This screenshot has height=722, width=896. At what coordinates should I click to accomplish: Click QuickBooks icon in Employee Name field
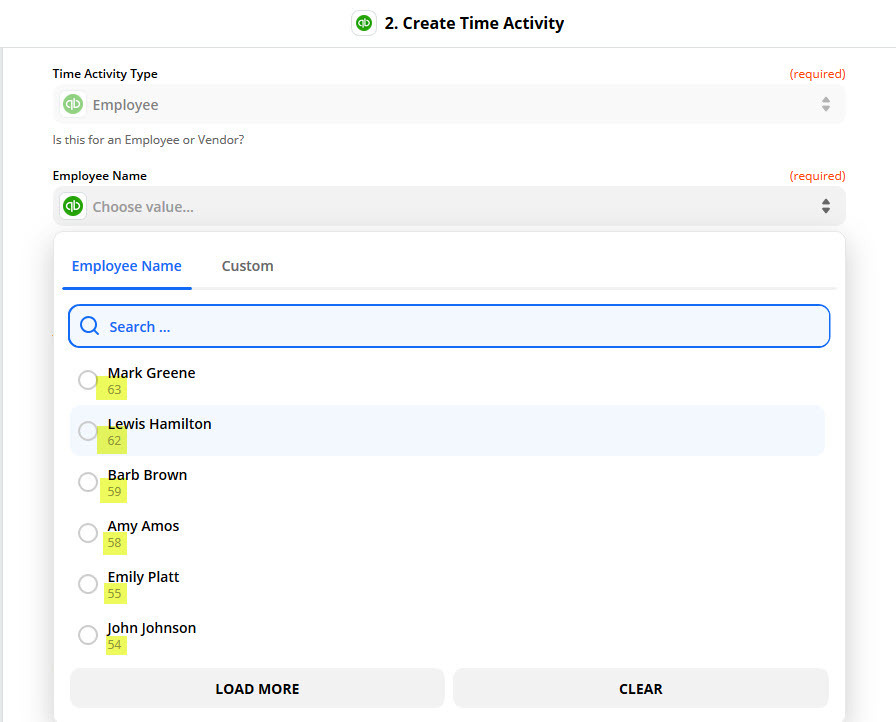click(73, 206)
